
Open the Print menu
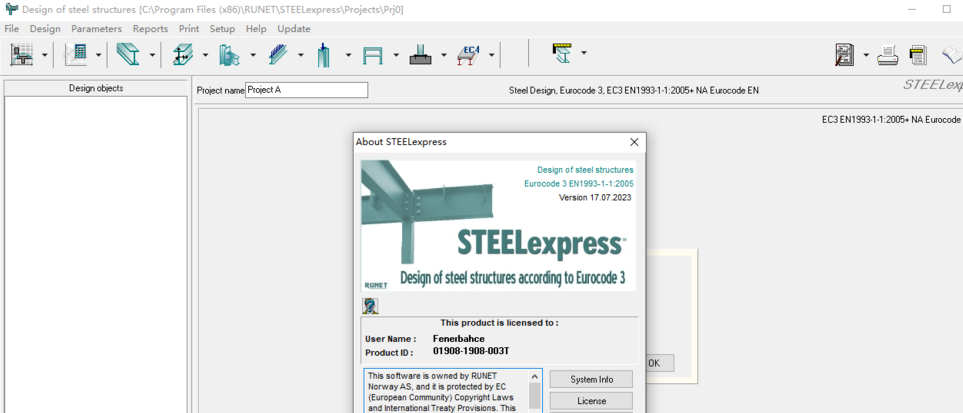[x=189, y=29]
